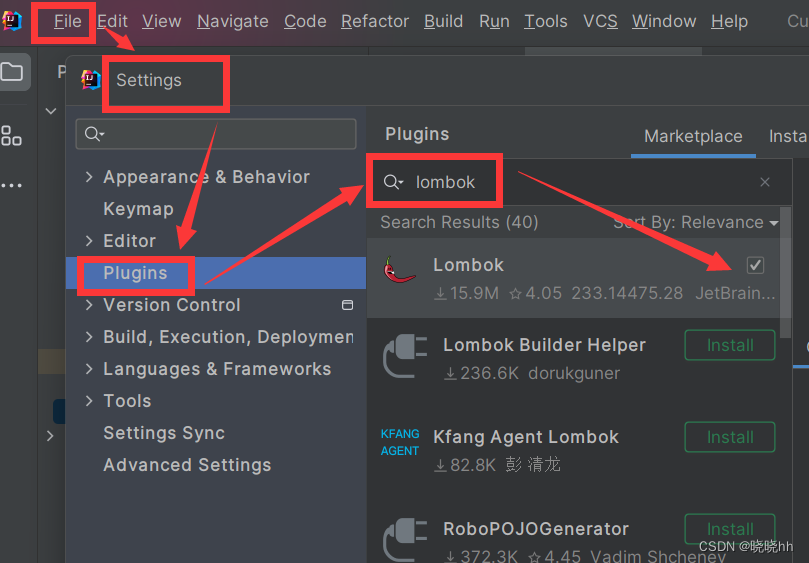Expand Appearance & Behavior settings
This screenshot has width=809, height=563.
(89, 177)
